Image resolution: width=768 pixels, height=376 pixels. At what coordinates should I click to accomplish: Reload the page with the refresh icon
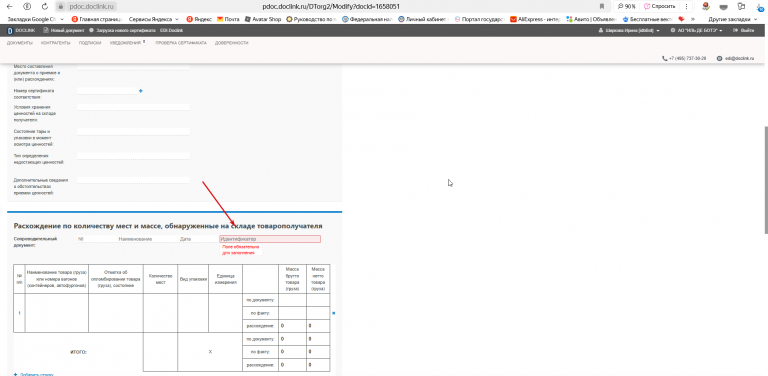click(x=45, y=6)
